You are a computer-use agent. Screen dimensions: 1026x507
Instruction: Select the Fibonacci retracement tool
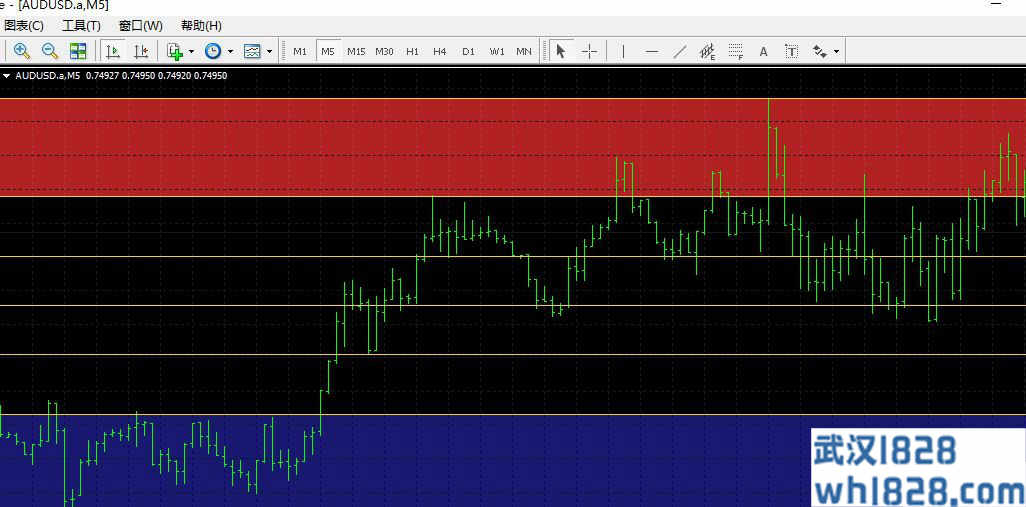tap(735, 51)
